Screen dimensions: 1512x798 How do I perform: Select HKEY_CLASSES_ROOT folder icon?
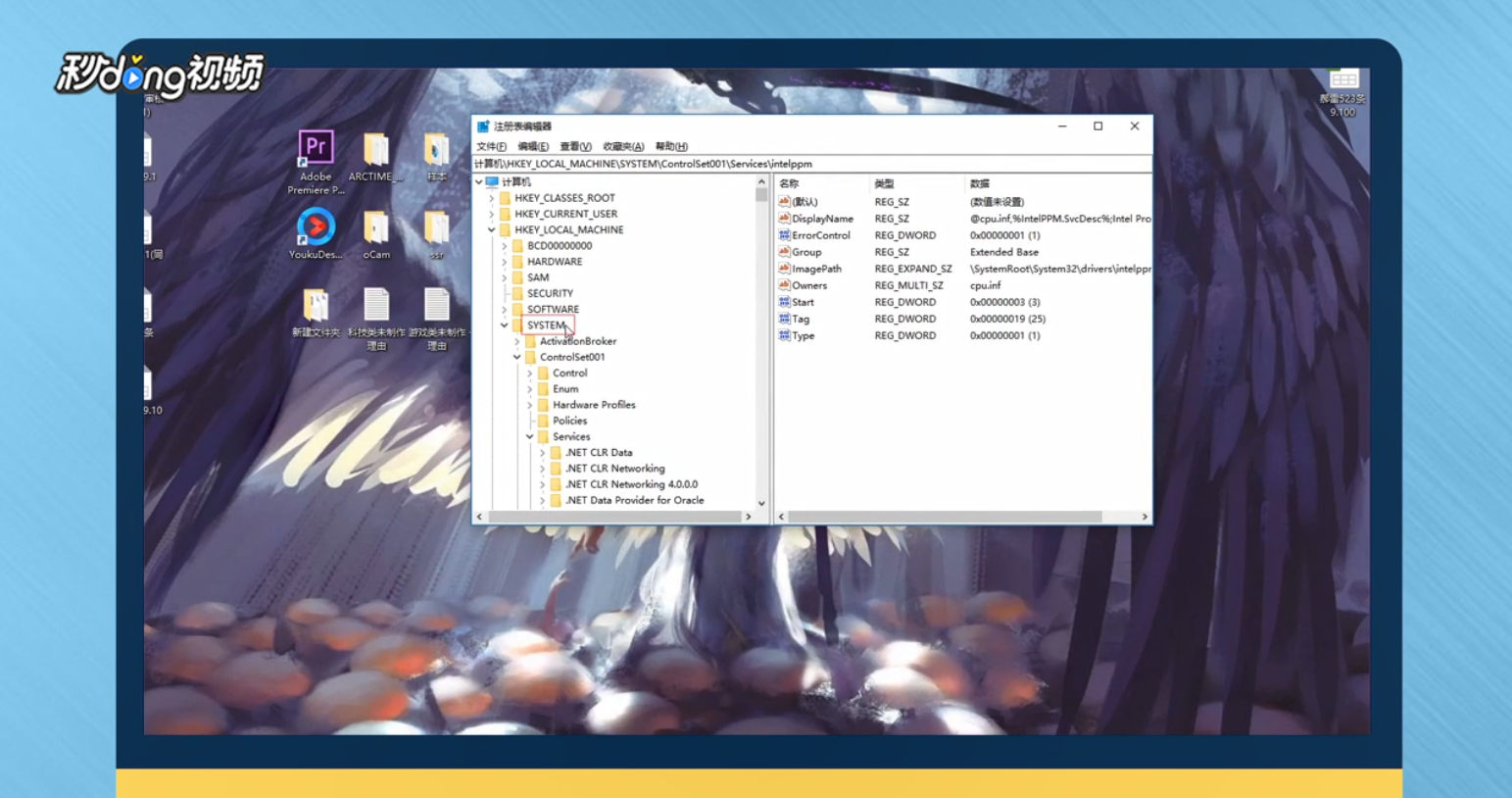pos(506,198)
